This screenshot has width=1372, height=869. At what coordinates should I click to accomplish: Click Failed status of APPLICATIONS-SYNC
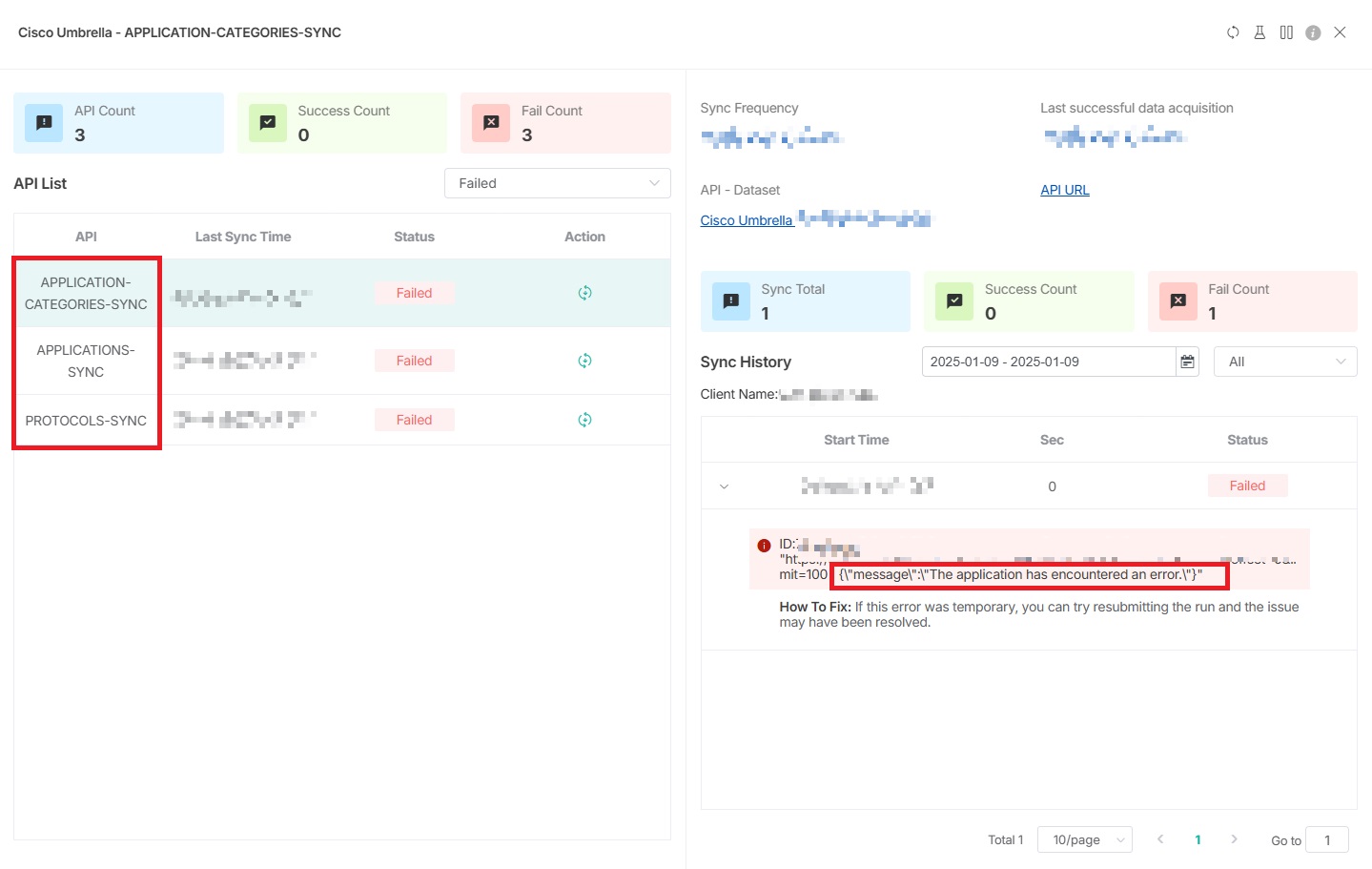point(414,361)
